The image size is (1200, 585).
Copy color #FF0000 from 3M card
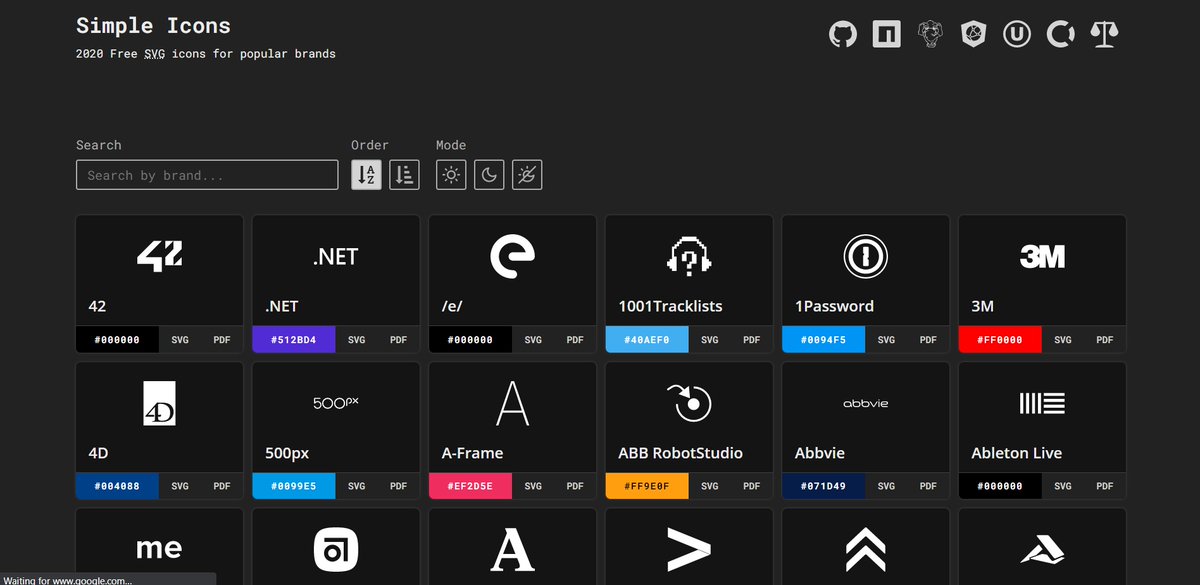[1000, 340]
